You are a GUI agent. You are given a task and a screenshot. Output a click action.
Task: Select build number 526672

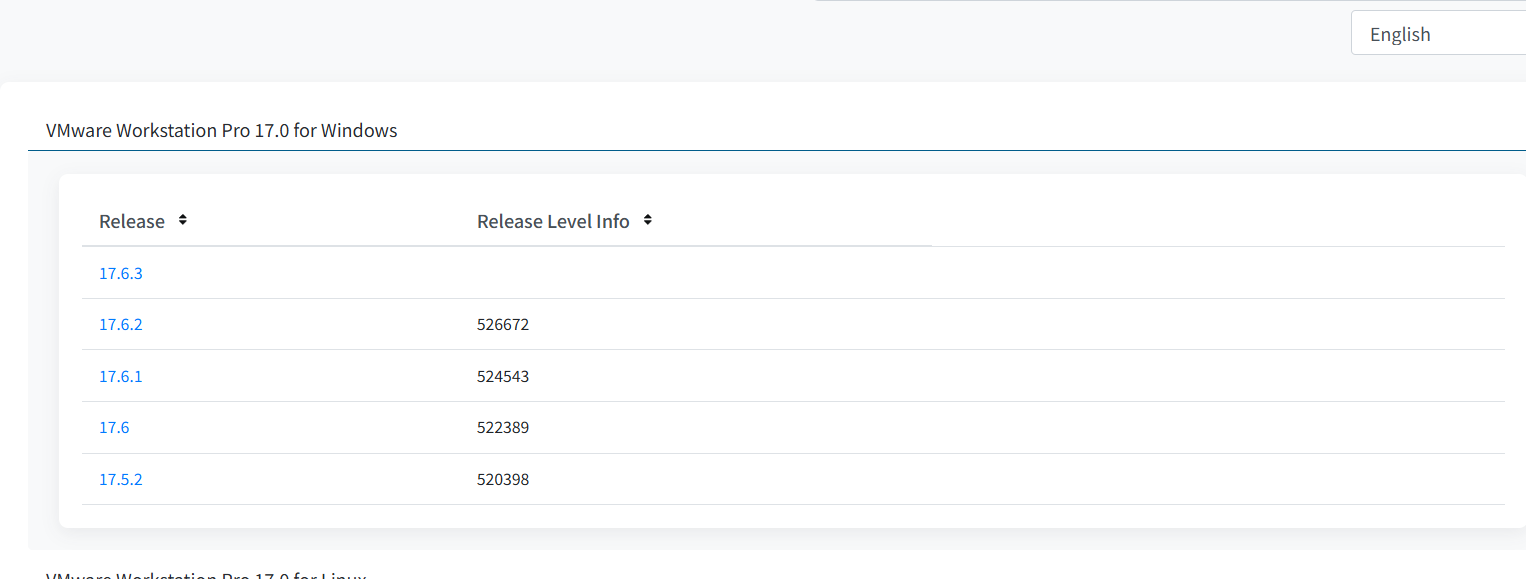click(x=503, y=325)
